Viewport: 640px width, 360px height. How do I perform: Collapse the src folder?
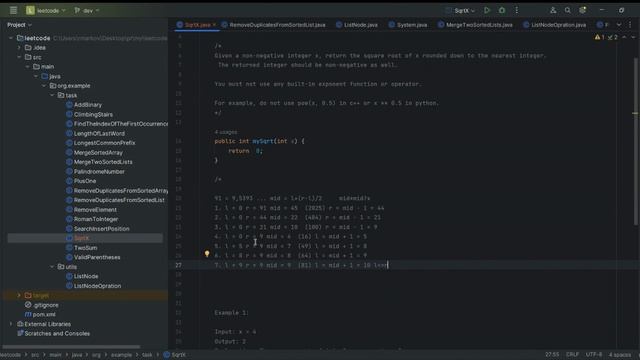click(19, 57)
